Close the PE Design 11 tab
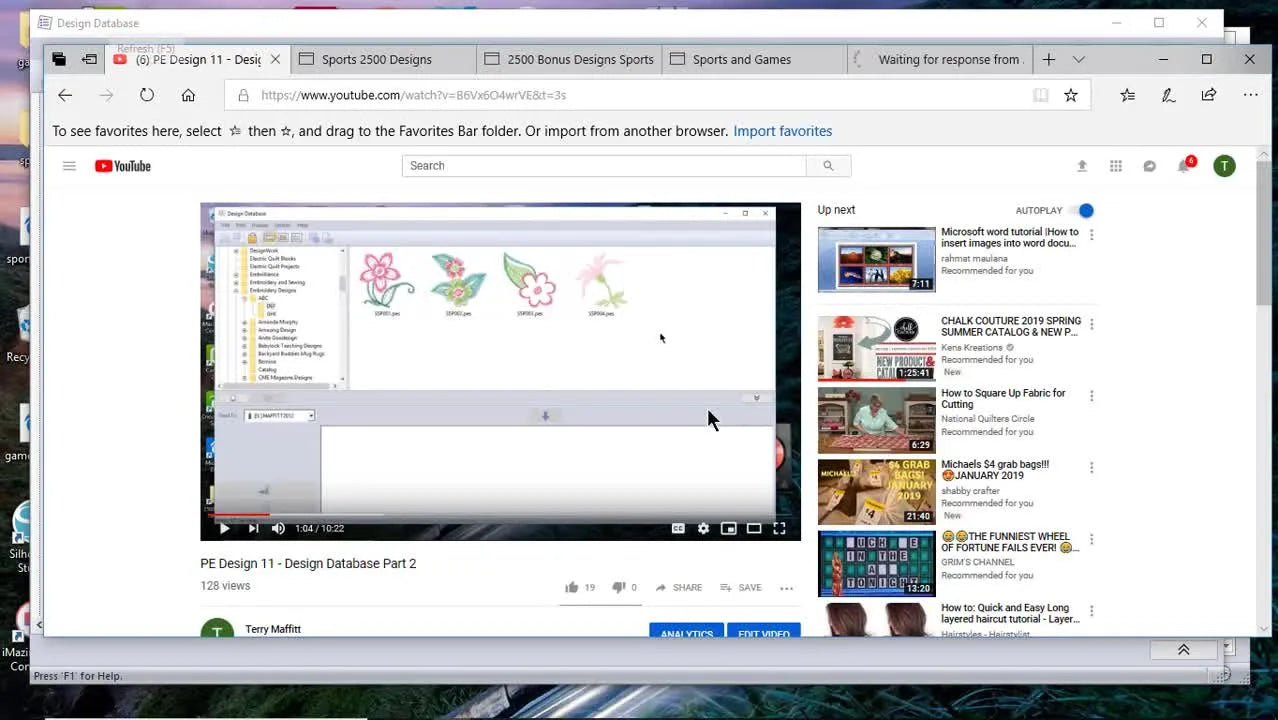This screenshot has height=720, width=1278. point(275,59)
